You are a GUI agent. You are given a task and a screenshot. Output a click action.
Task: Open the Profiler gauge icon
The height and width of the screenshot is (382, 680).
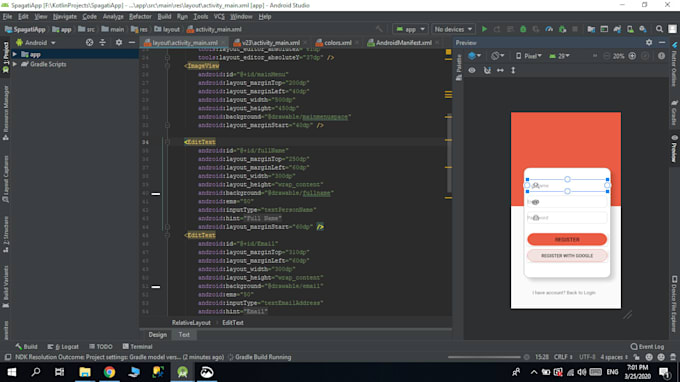point(549,29)
